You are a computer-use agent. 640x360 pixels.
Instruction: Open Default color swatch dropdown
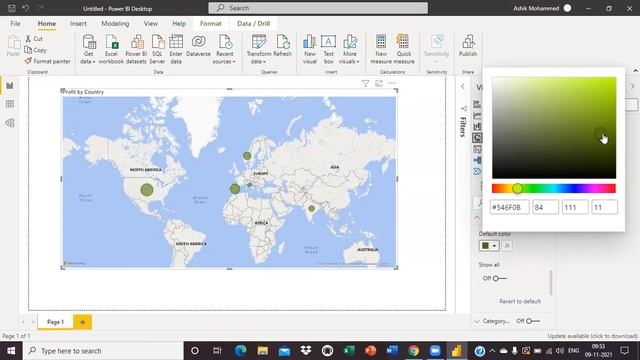(x=489, y=246)
